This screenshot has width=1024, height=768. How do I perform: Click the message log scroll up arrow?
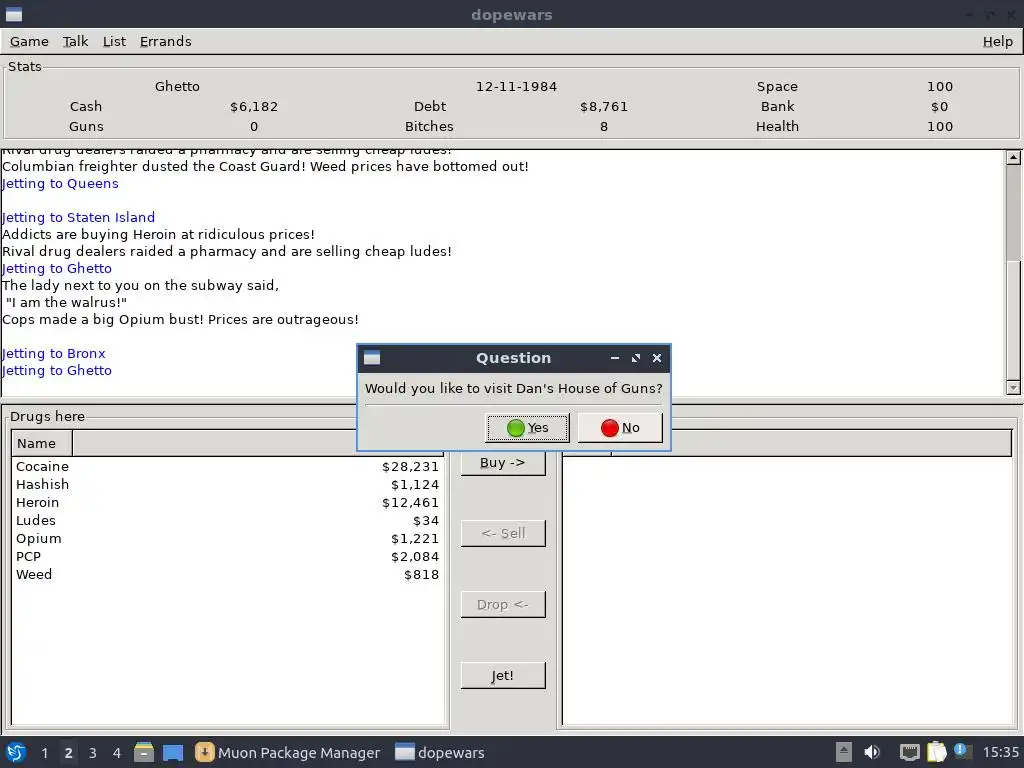pyautogui.click(x=1013, y=157)
